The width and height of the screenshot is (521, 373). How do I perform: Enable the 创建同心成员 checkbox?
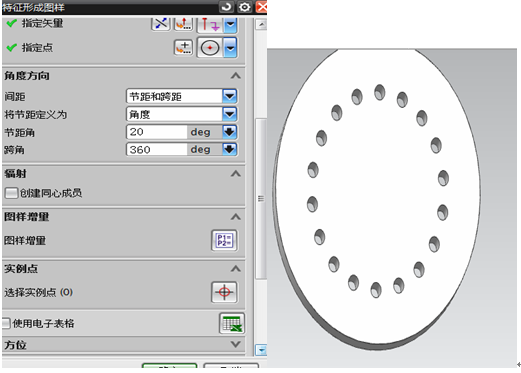[11, 193]
